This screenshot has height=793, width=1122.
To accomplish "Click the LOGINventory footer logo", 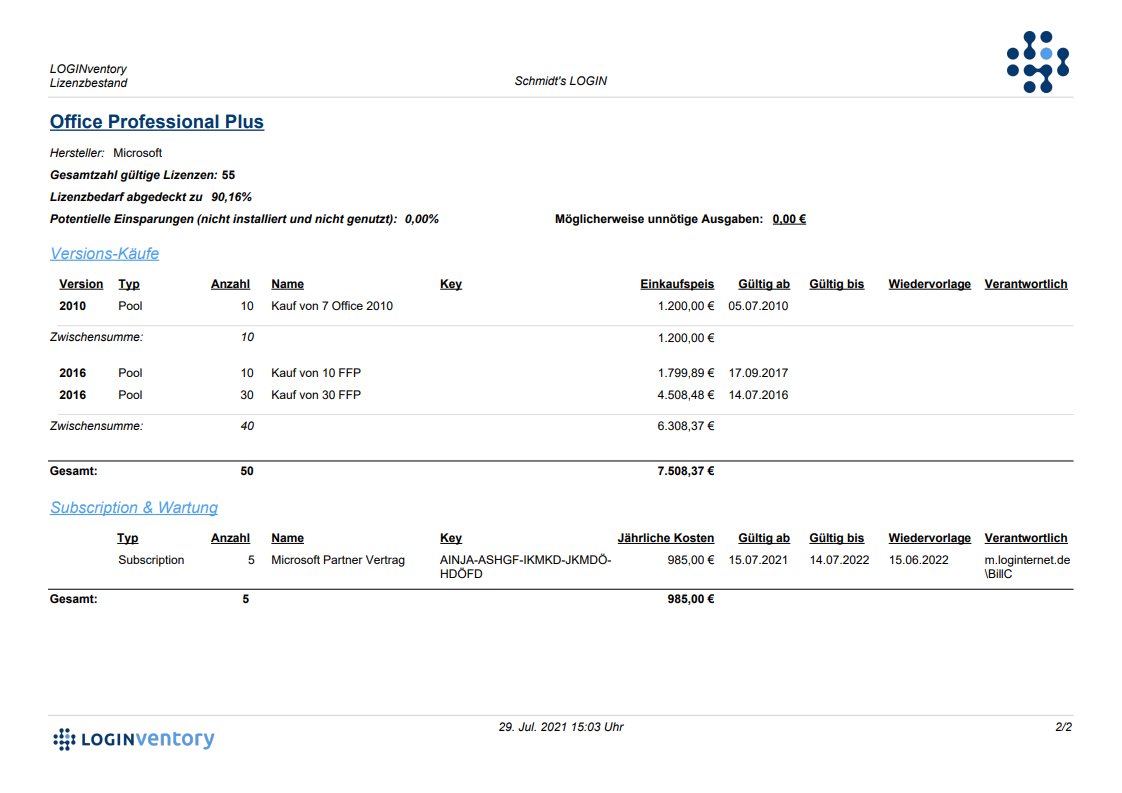I will click(134, 739).
